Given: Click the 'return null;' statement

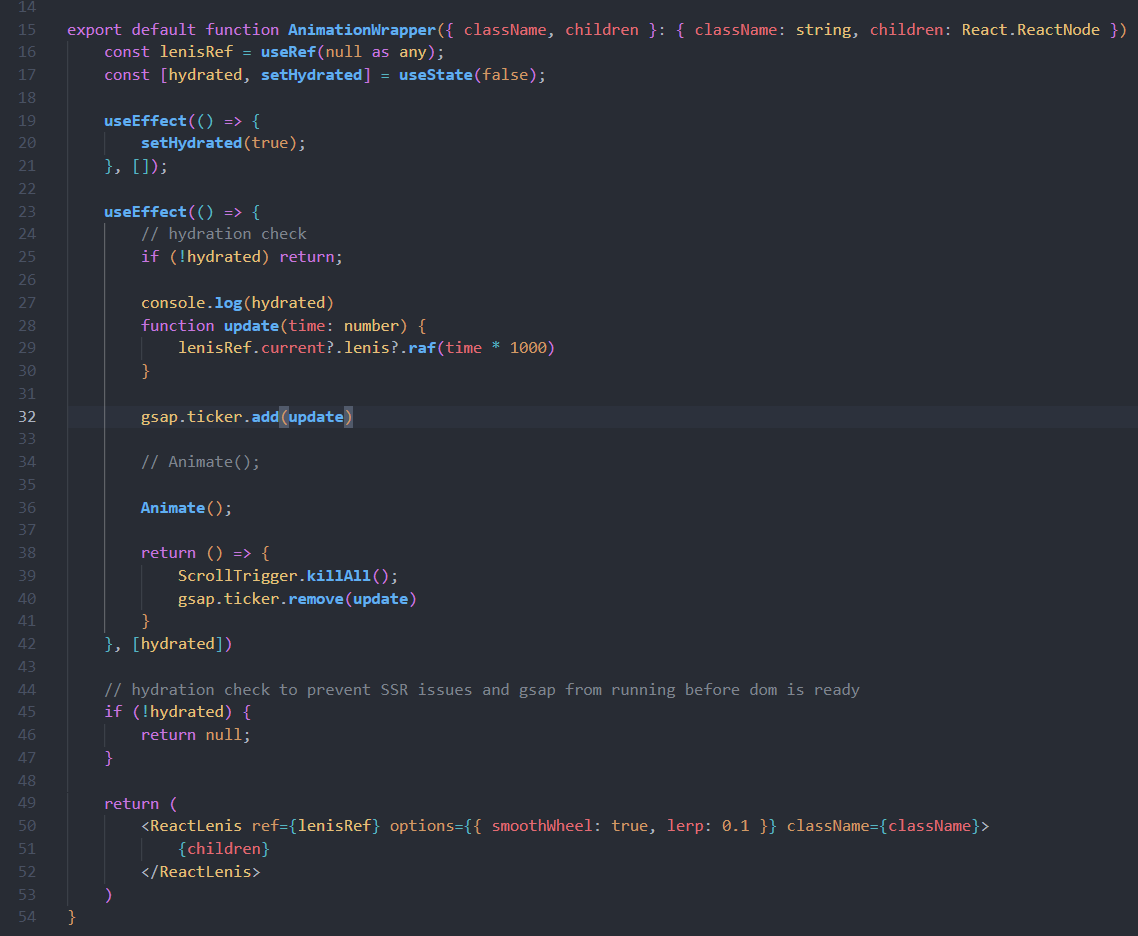Looking at the screenshot, I should pos(196,735).
